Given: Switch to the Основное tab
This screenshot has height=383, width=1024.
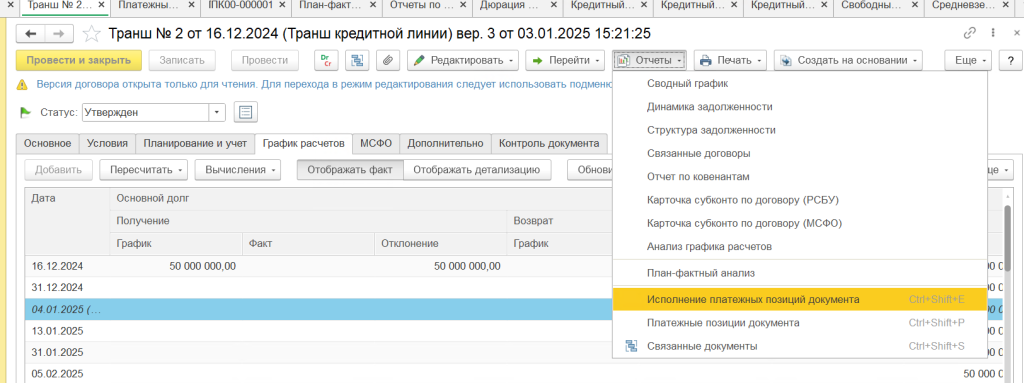Looking at the screenshot, I should point(47,143).
